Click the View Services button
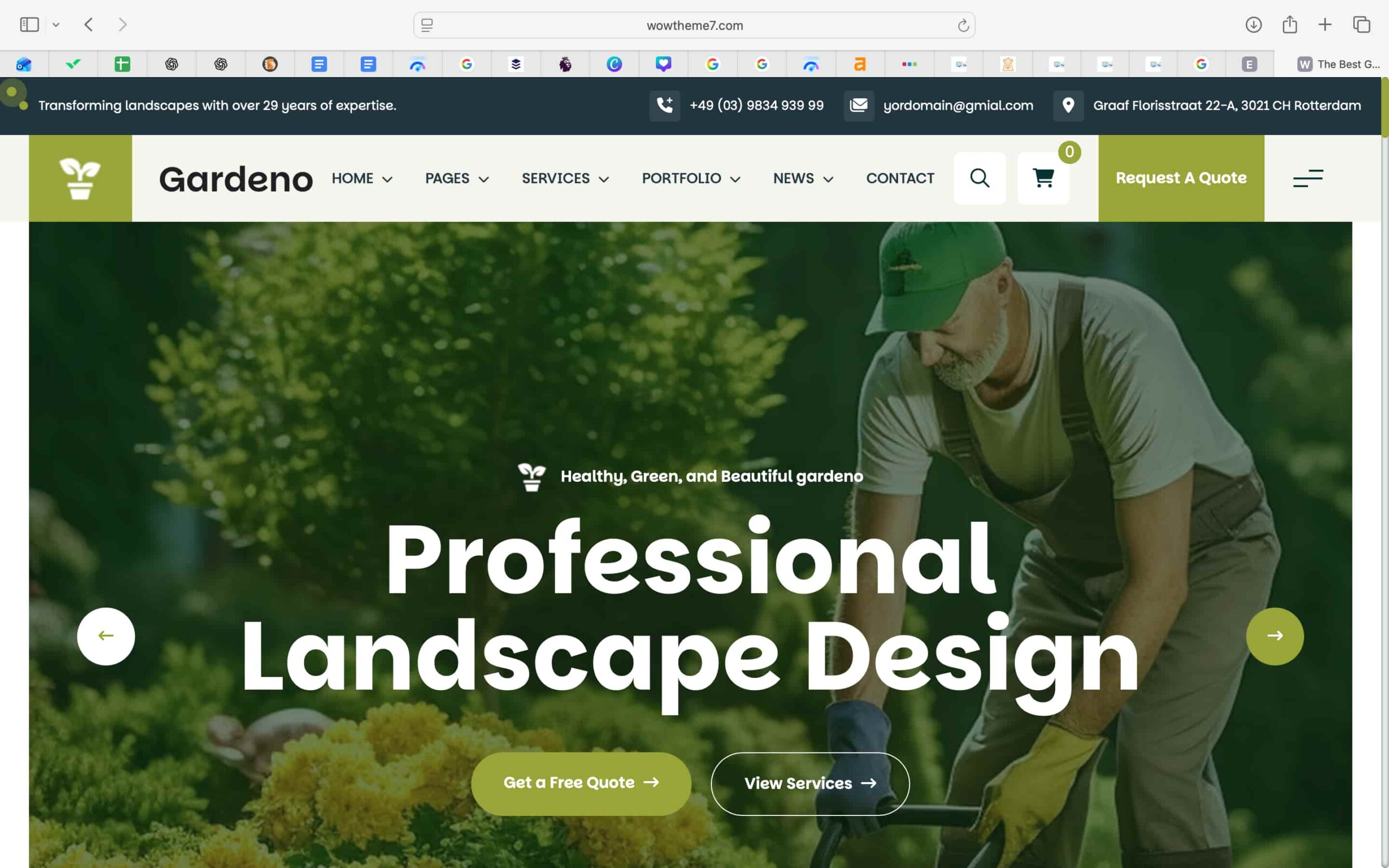The width and height of the screenshot is (1389, 868). click(x=810, y=783)
